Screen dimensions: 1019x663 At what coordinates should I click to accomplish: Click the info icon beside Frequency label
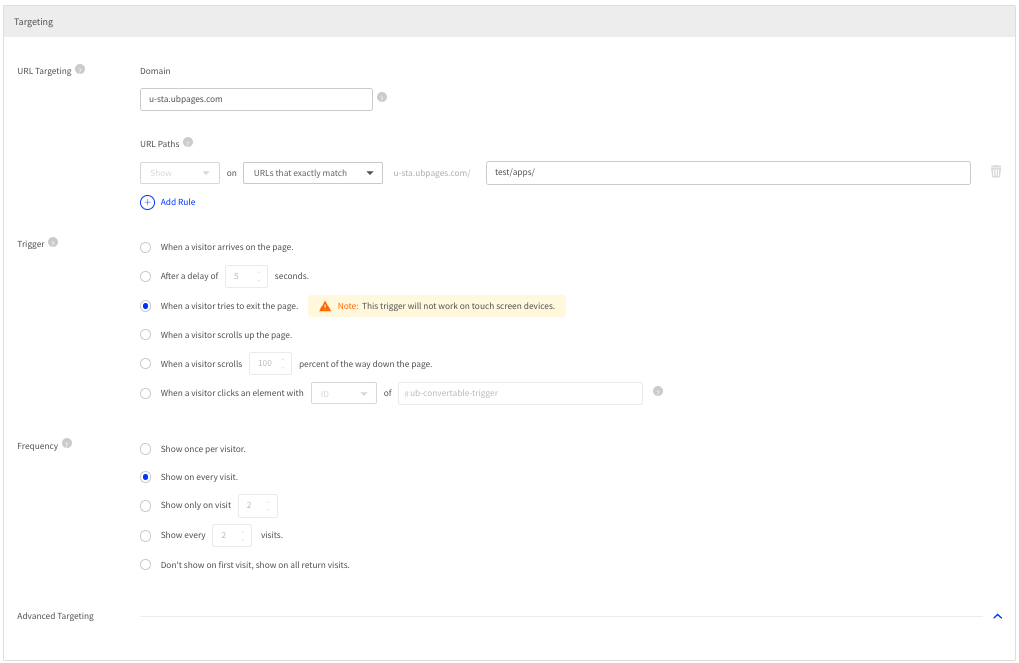click(x=67, y=444)
